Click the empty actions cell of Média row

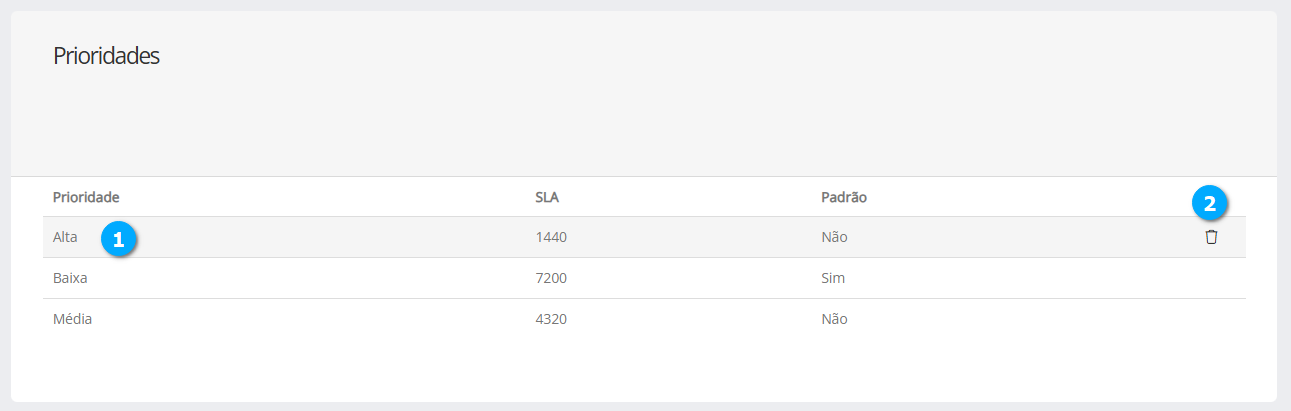[1211, 319]
